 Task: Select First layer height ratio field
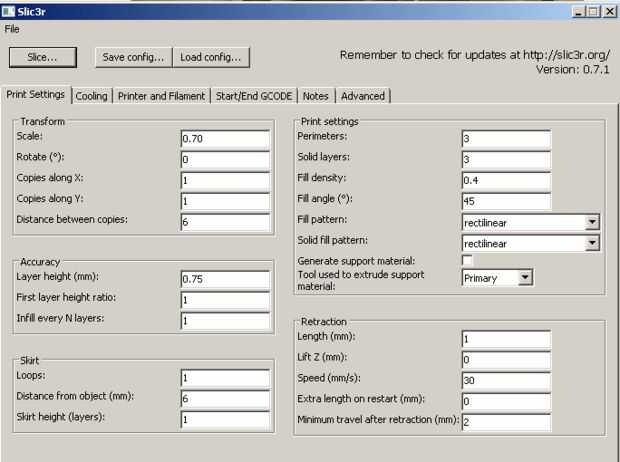click(225, 300)
